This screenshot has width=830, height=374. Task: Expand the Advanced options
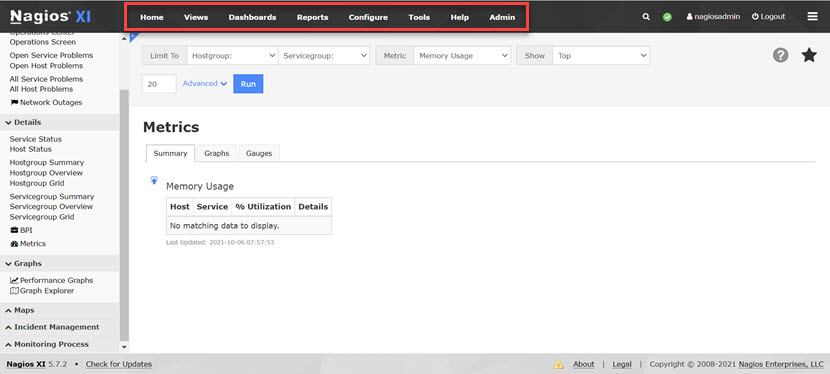point(205,84)
